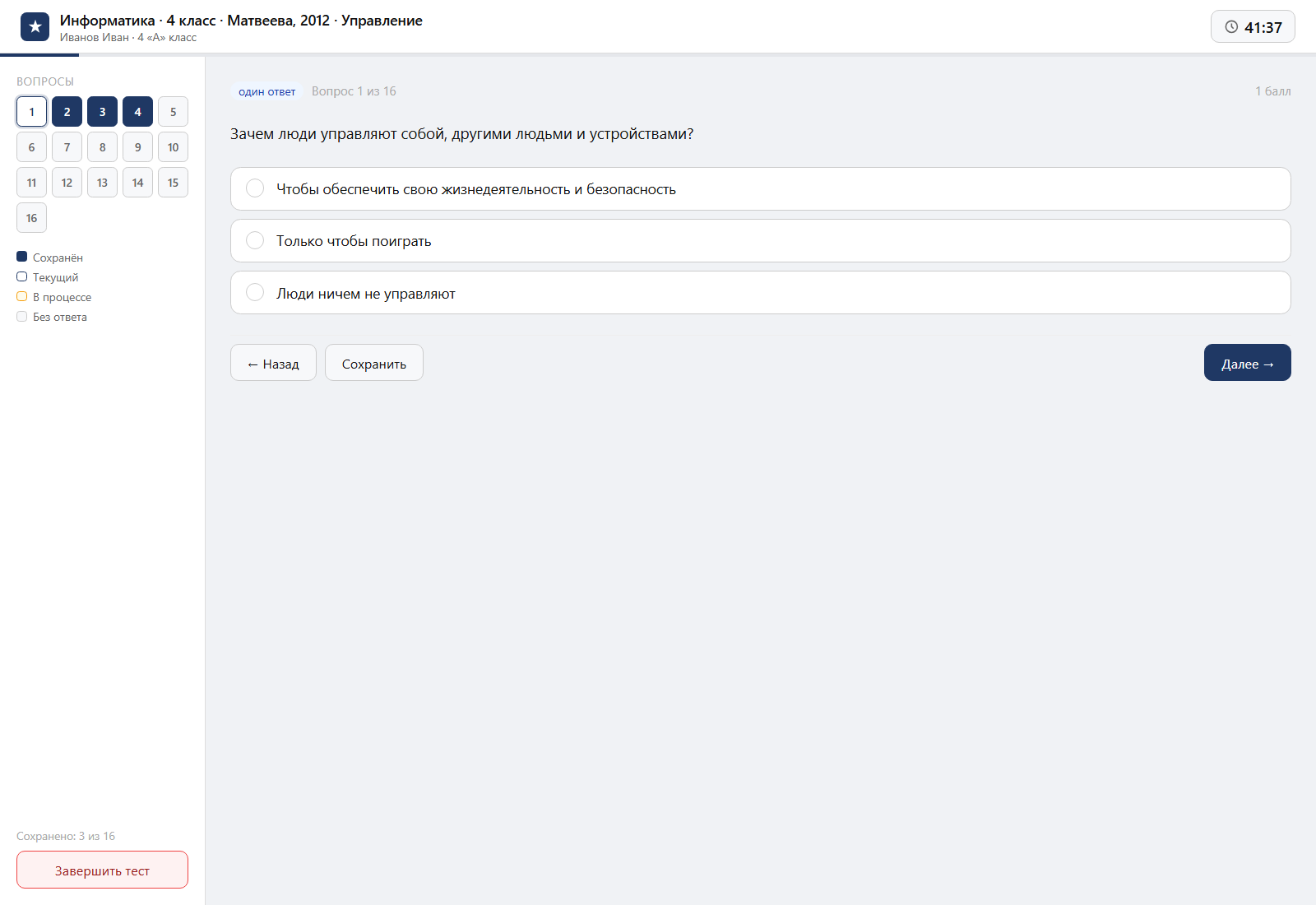Select question 7 in navigator

(67, 147)
